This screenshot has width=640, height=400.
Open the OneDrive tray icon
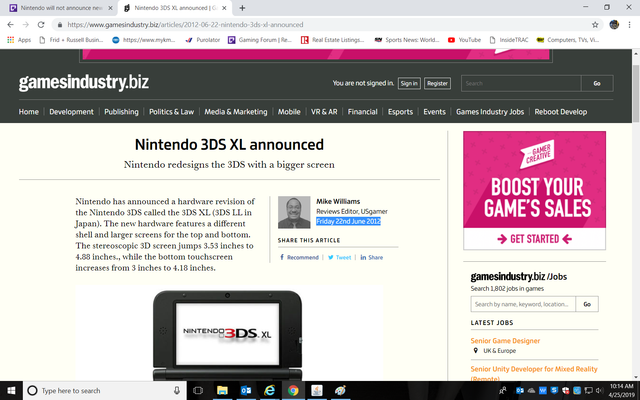531,391
